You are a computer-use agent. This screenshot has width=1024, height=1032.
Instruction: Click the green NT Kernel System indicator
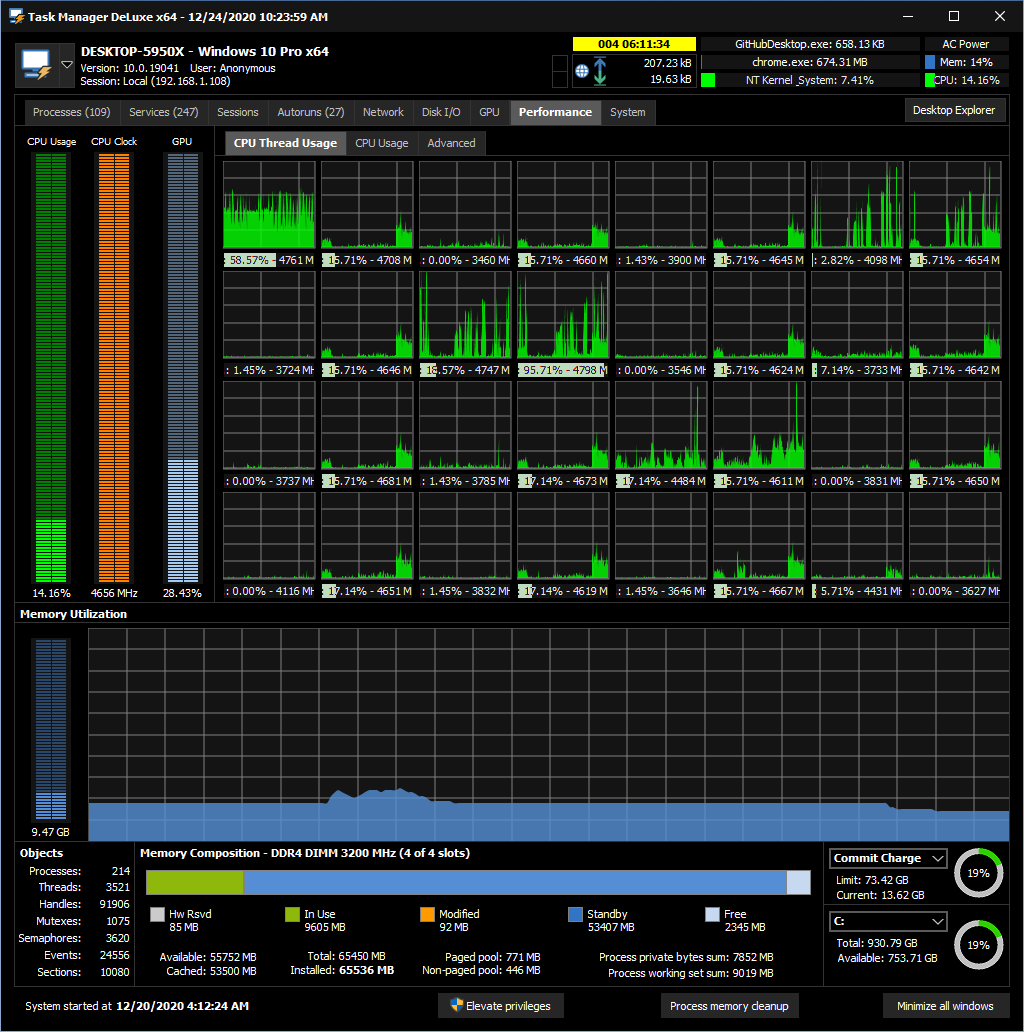pos(708,80)
